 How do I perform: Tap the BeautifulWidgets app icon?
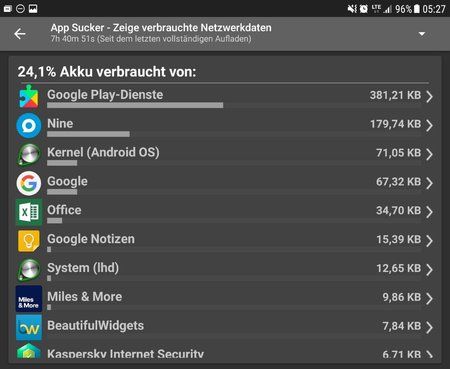29,328
